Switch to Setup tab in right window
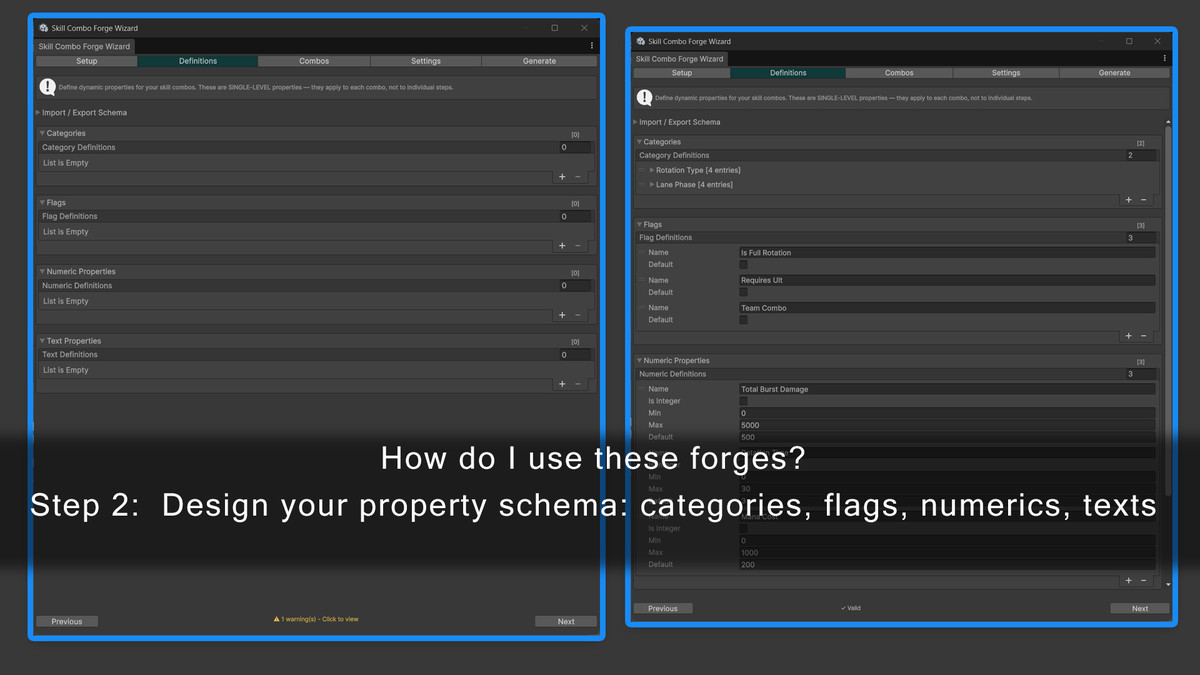This screenshot has width=1200, height=675. click(x=682, y=73)
